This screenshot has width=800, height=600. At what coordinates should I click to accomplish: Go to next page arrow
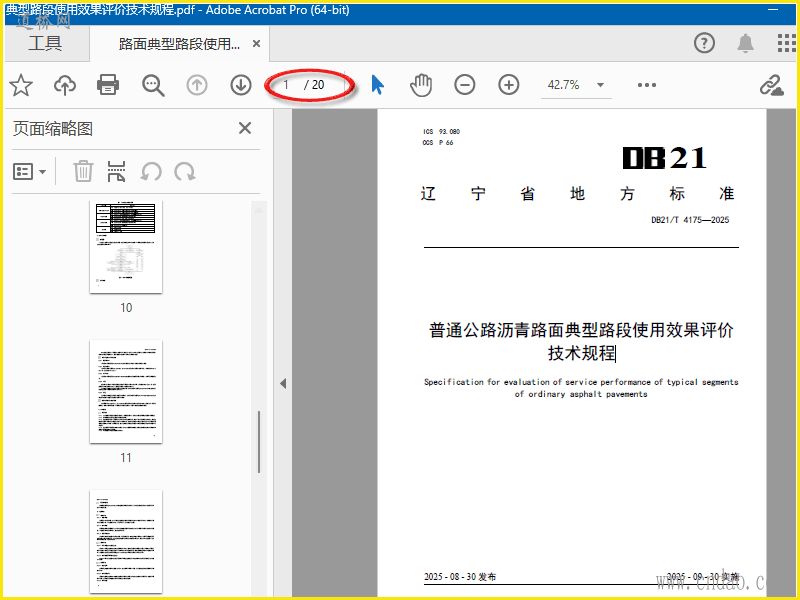241,85
